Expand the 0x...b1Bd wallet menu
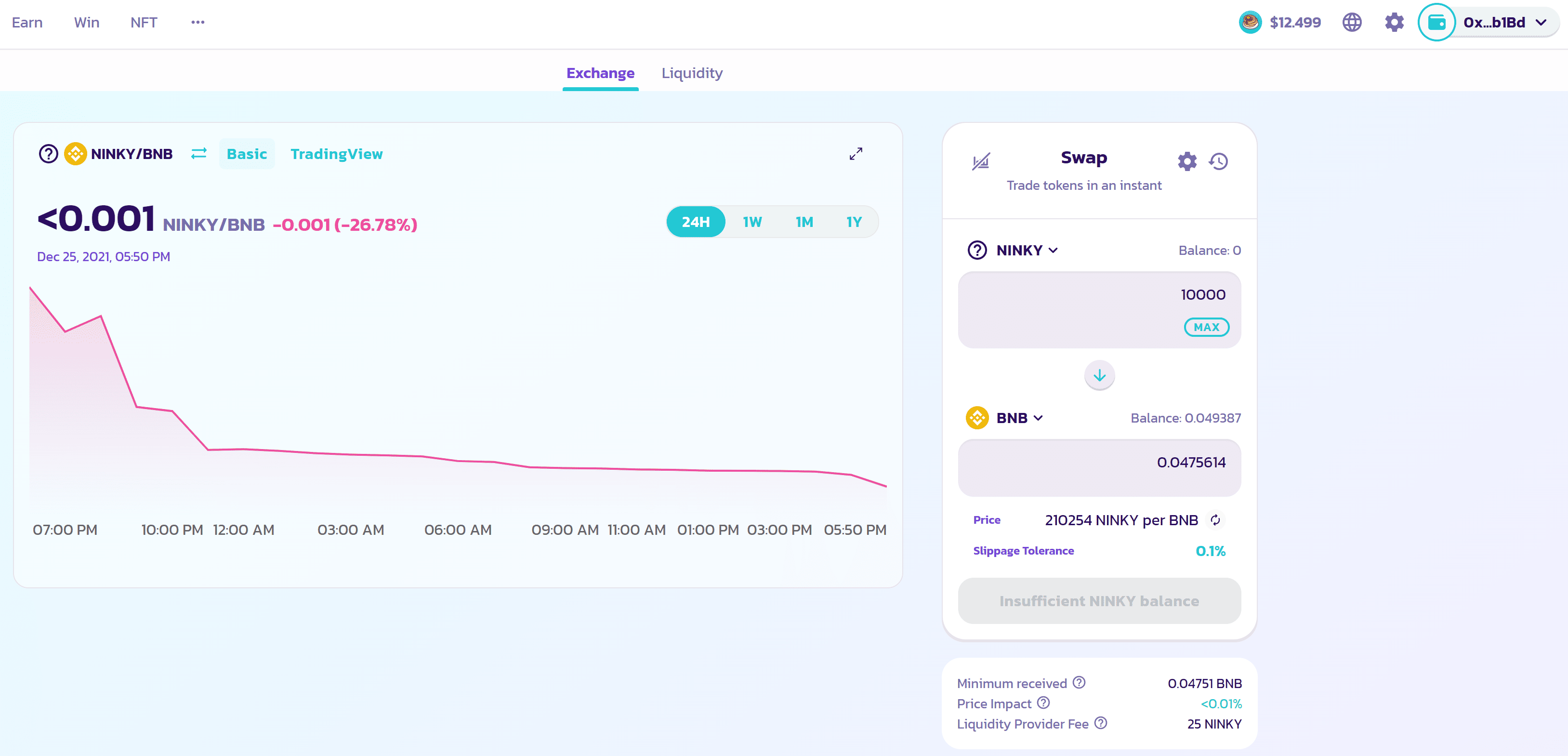 (x=1503, y=23)
